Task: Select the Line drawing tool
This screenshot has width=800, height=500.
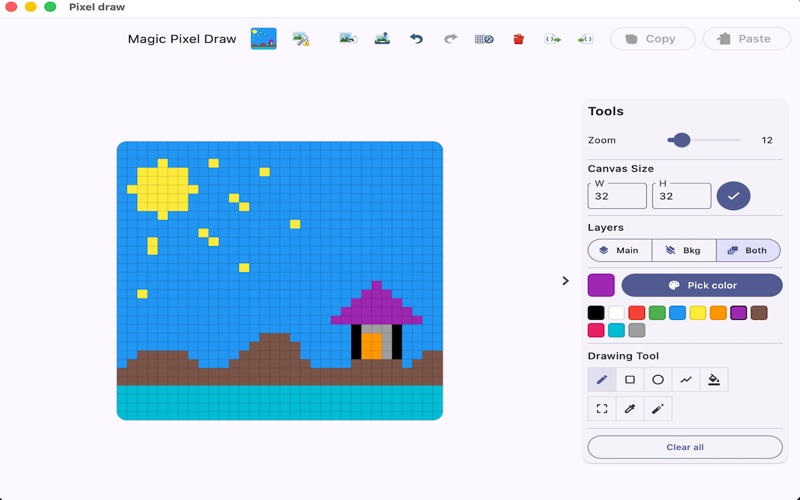Action: [x=686, y=380]
